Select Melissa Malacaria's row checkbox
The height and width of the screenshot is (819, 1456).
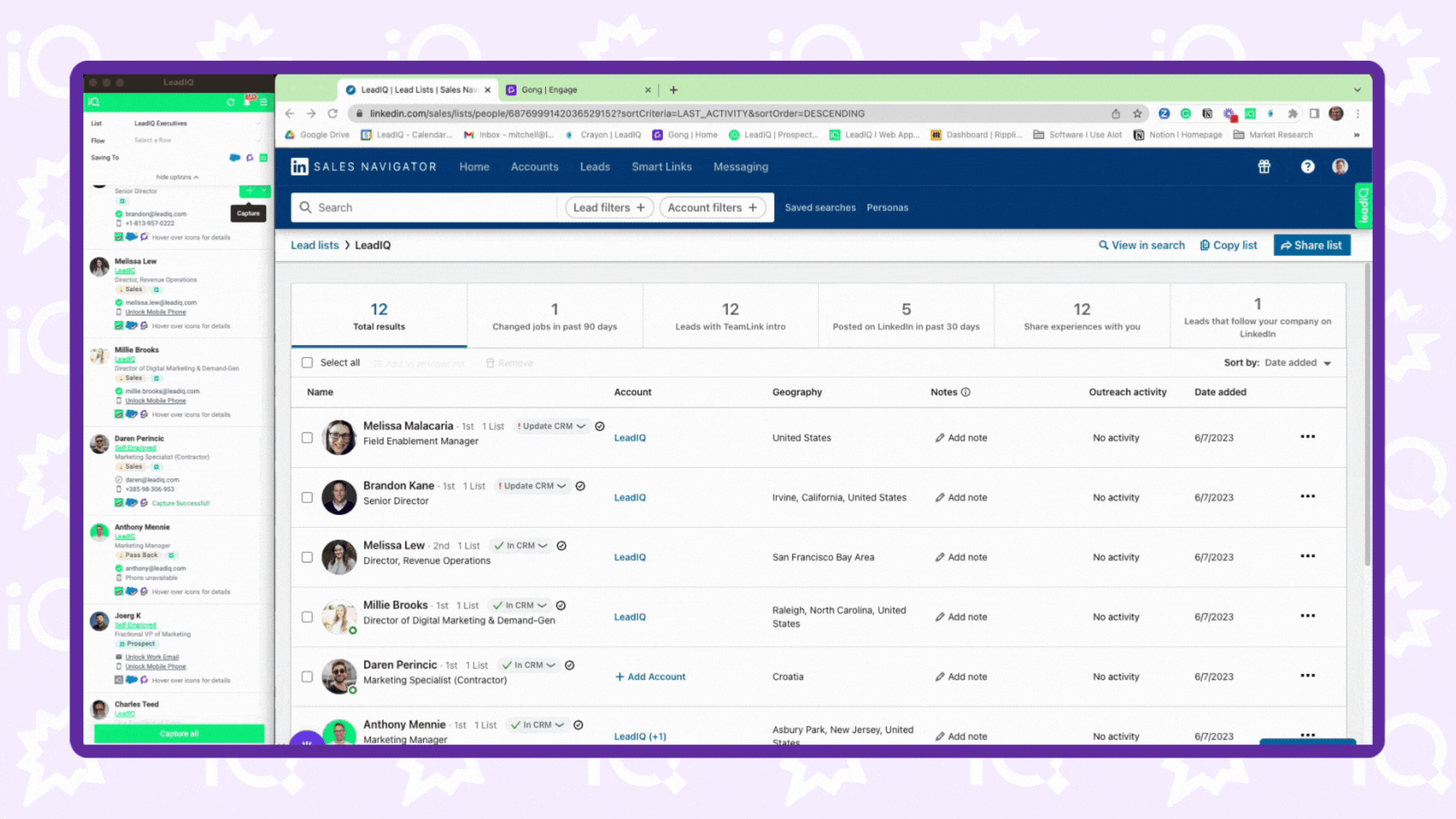click(x=307, y=438)
